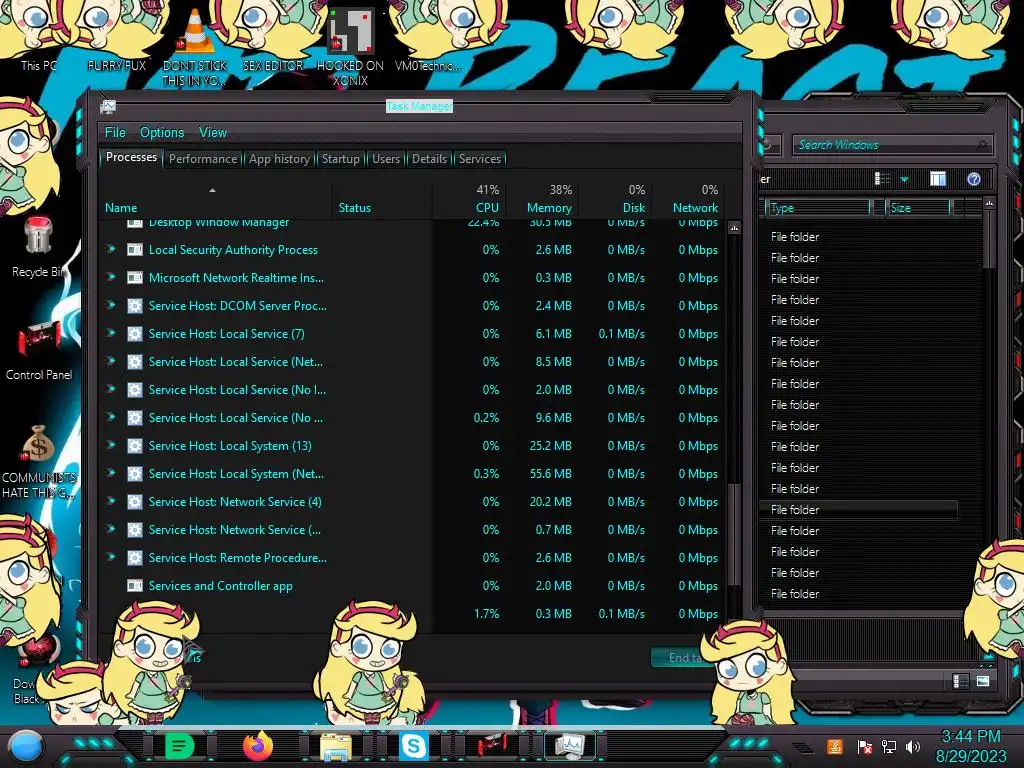Click Task Manager taskbar icon
Image resolution: width=1024 pixels, height=768 pixels.
pyautogui.click(x=569, y=746)
